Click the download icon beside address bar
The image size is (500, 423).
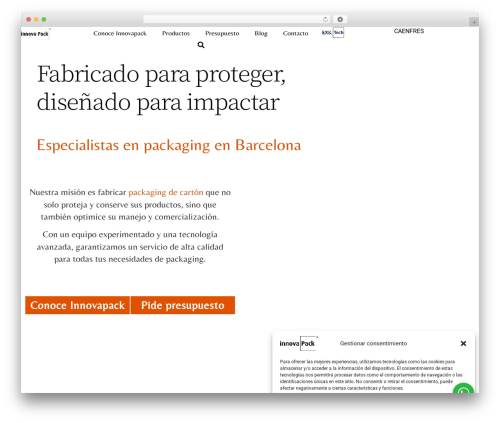click(x=340, y=20)
